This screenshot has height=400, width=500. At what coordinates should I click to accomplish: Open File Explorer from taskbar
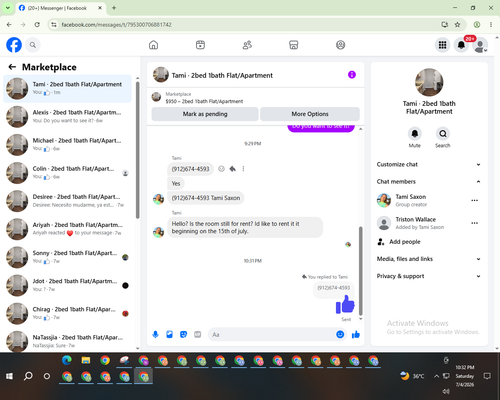click(86, 360)
